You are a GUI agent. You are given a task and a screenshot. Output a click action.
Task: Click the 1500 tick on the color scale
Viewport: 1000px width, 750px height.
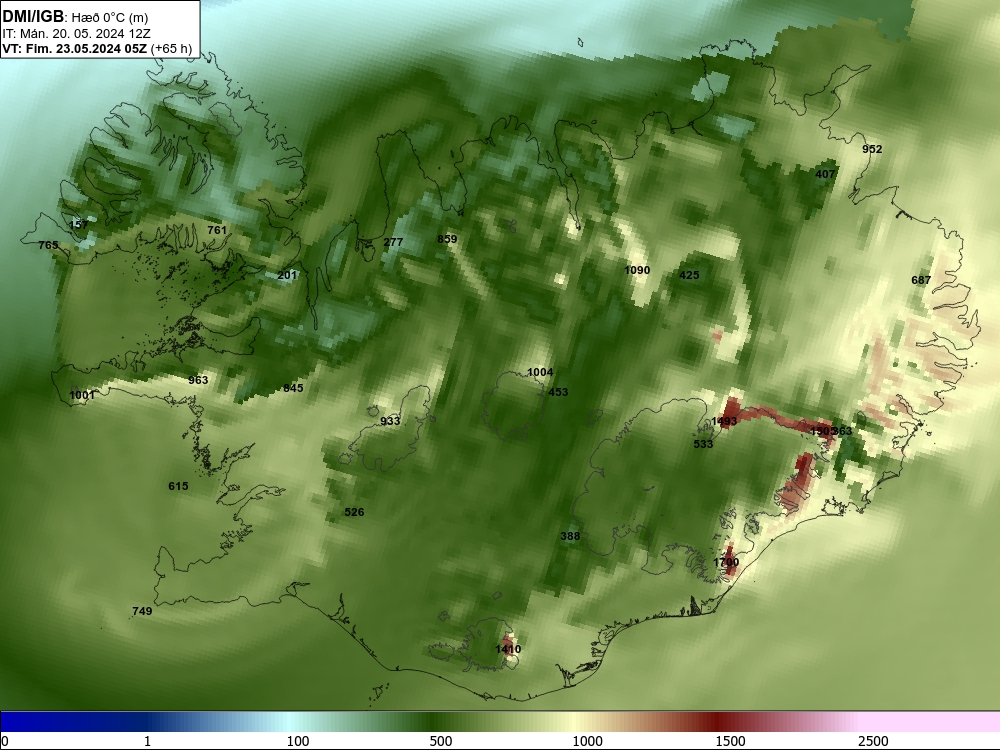coord(730,741)
